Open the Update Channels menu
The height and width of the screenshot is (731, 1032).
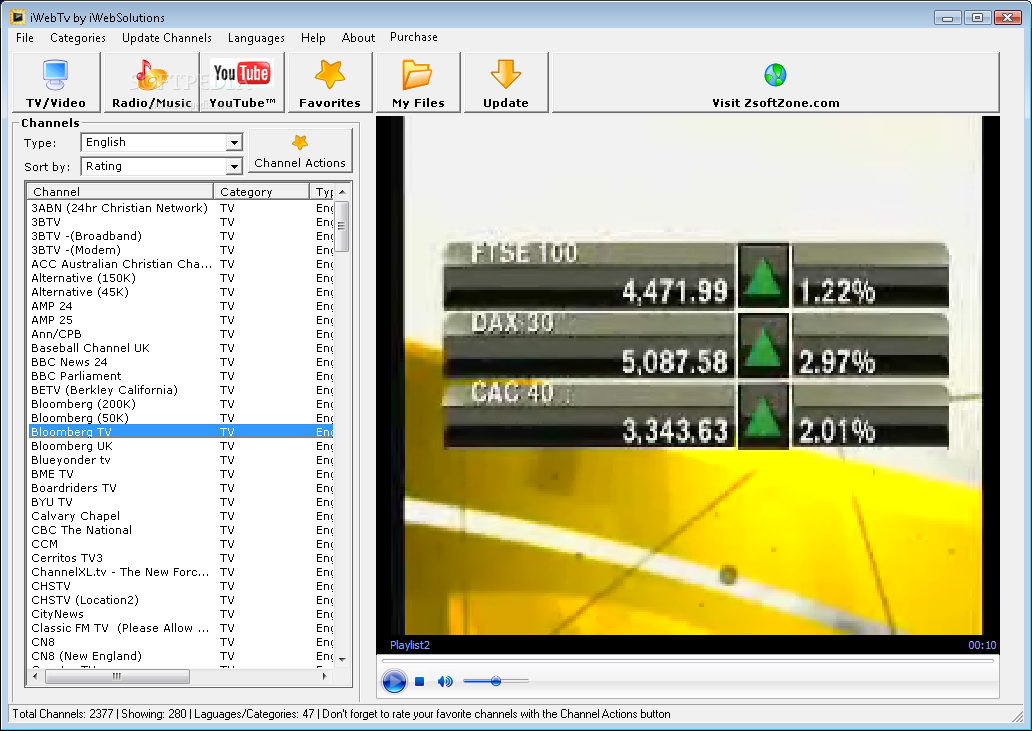click(167, 38)
